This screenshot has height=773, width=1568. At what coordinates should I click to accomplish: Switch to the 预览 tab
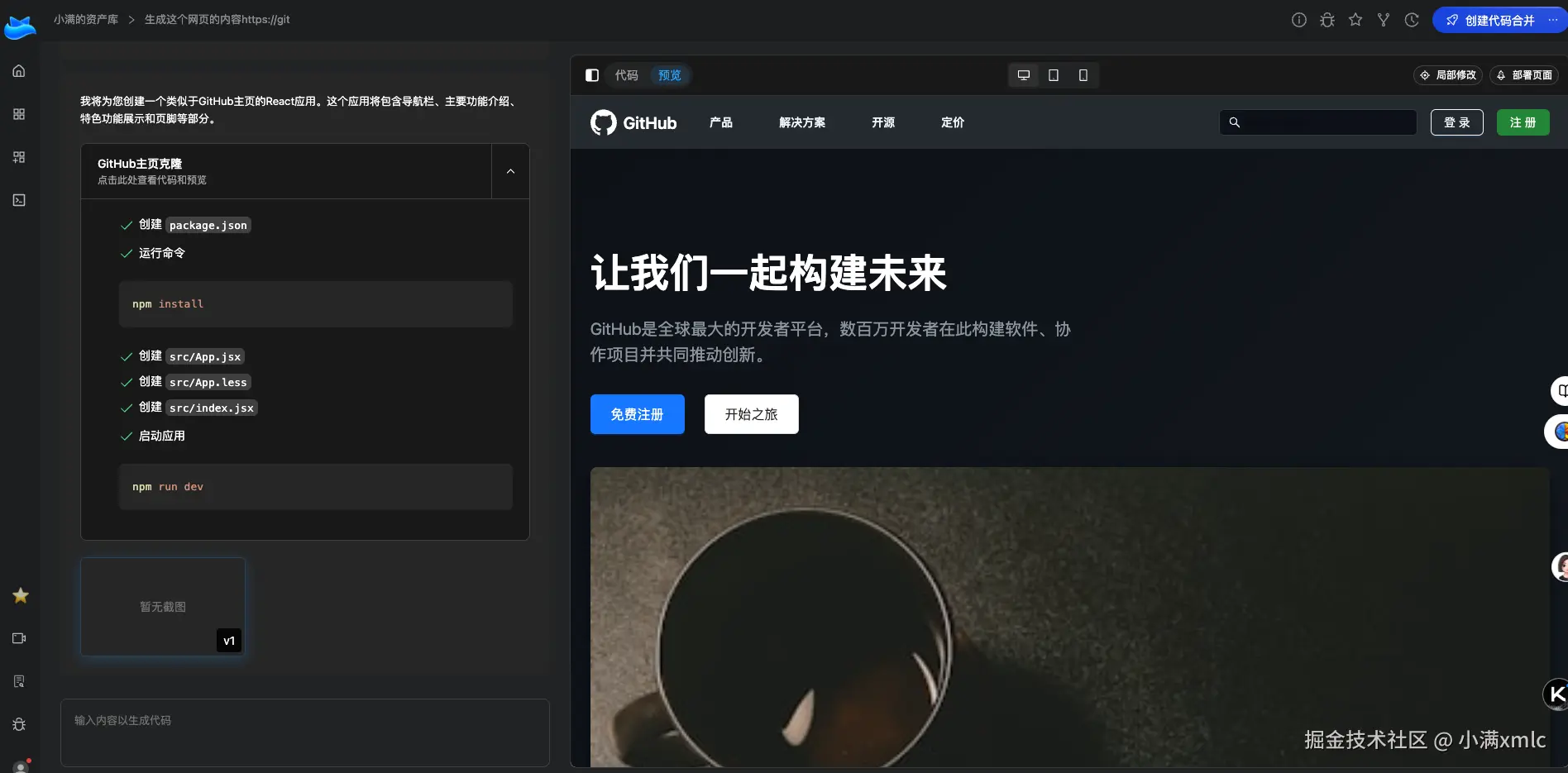pos(670,75)
